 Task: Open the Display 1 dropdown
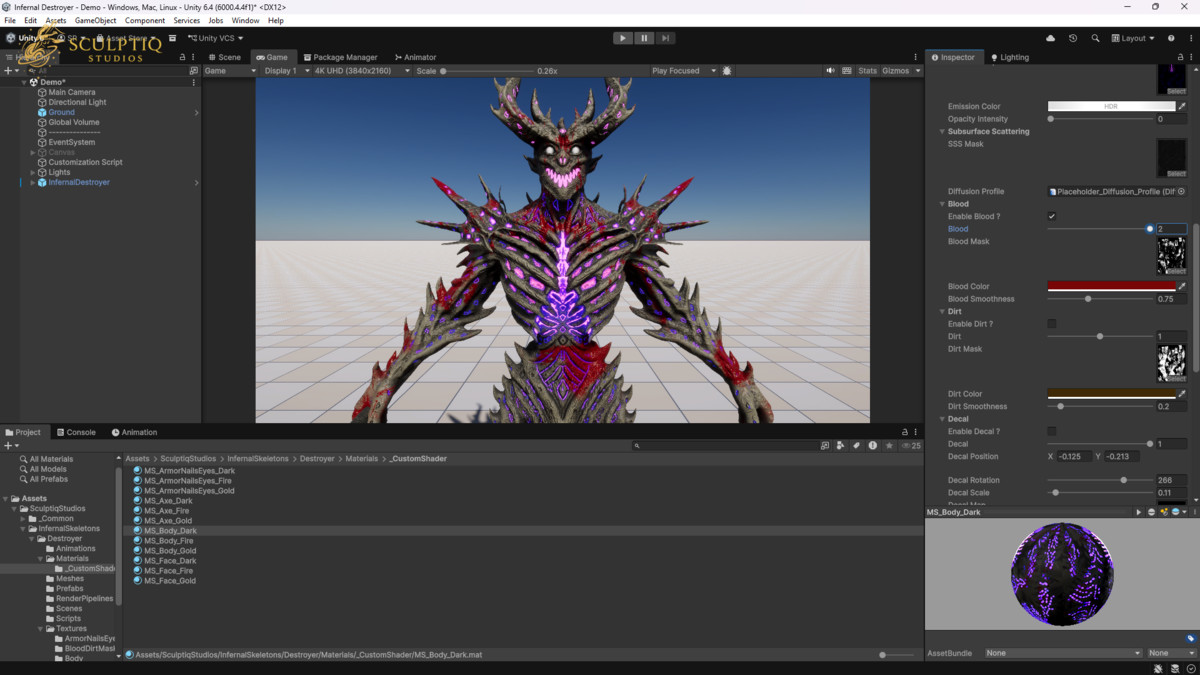click(286, 71)
